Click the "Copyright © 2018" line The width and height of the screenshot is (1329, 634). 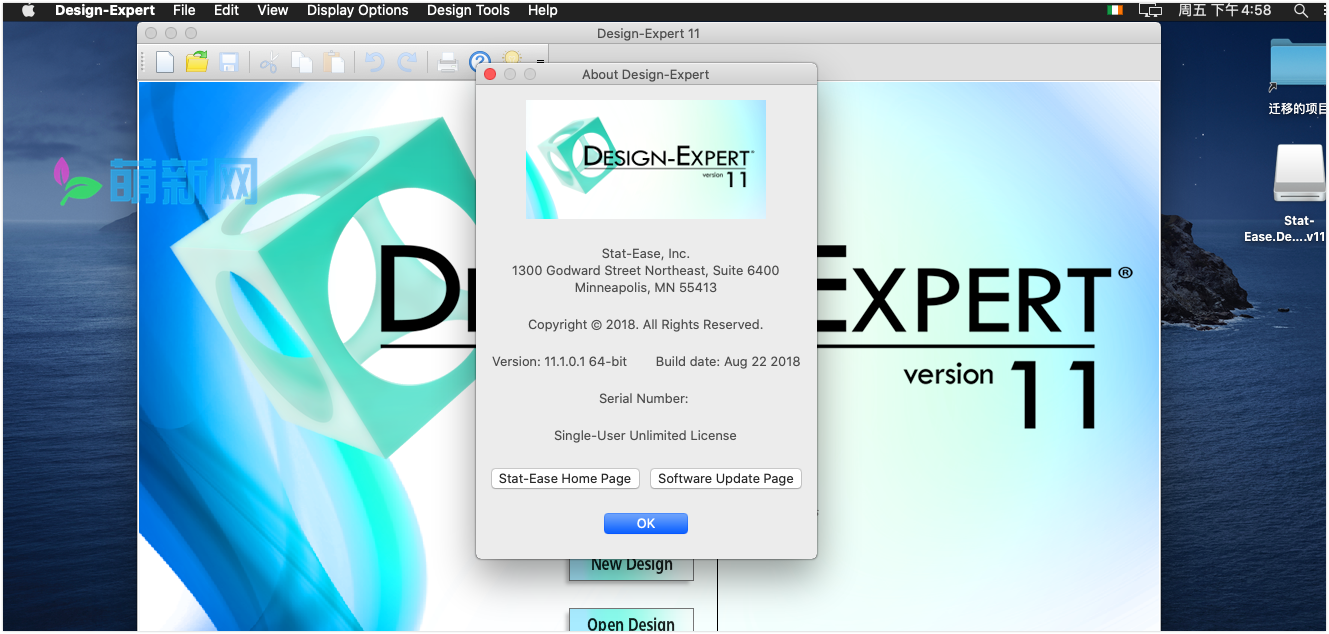pyautogui.click(x=646, y=324)
